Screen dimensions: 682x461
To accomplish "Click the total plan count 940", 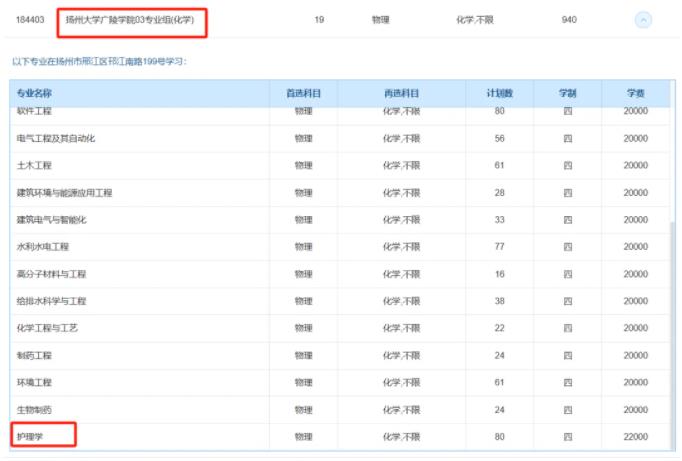I will pyautogui.click(x=569, y=20).
